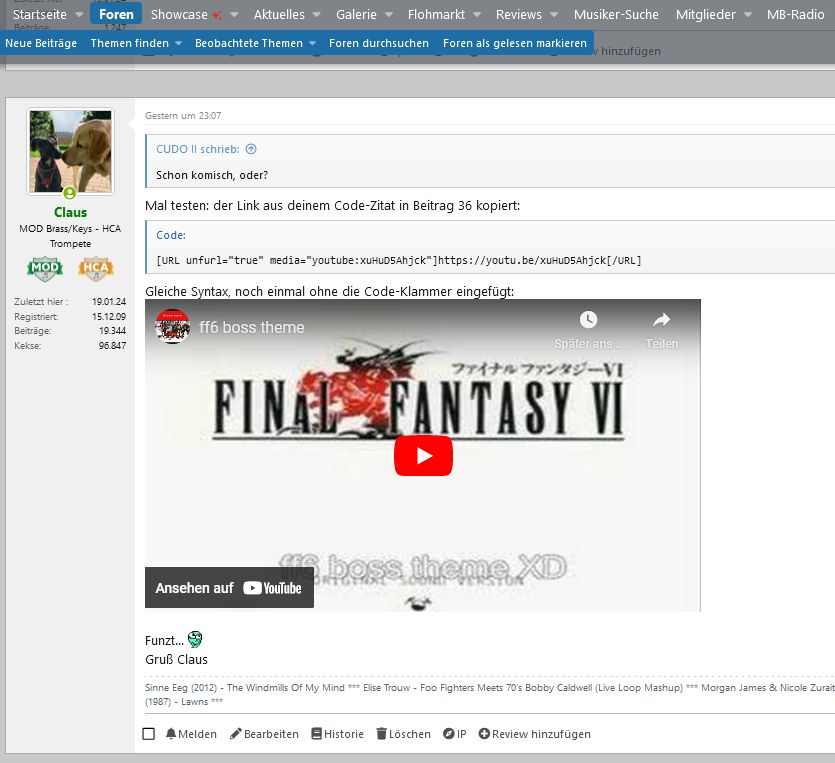The width and height of the screenshot is (835, 763).
Task: Open the ff6 boss theme video title
Action: [x=251, y=327]
